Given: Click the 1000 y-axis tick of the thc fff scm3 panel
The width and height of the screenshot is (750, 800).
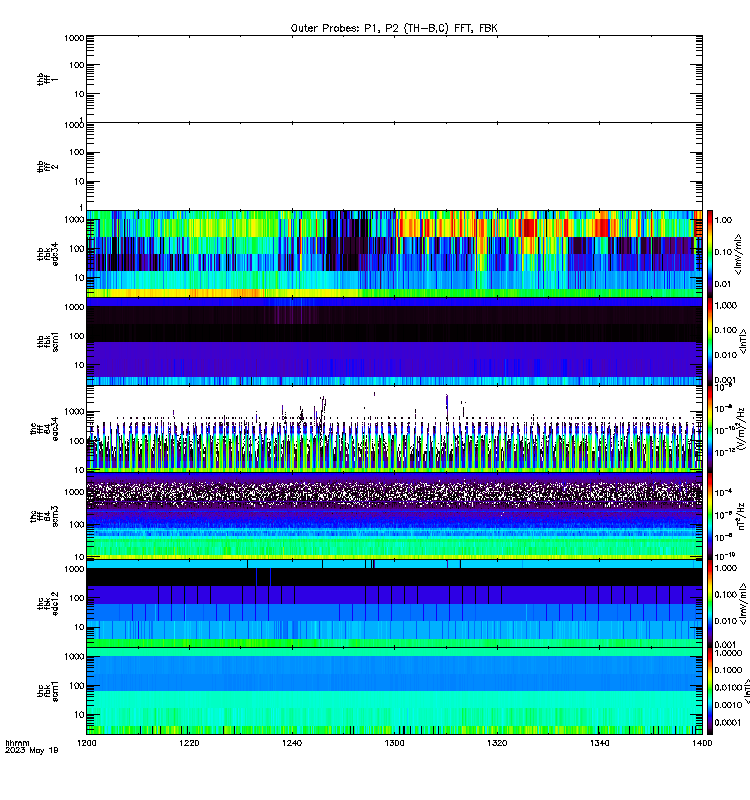Looking at the screenshot, I should pyautogui.click(x=74, y=492).
